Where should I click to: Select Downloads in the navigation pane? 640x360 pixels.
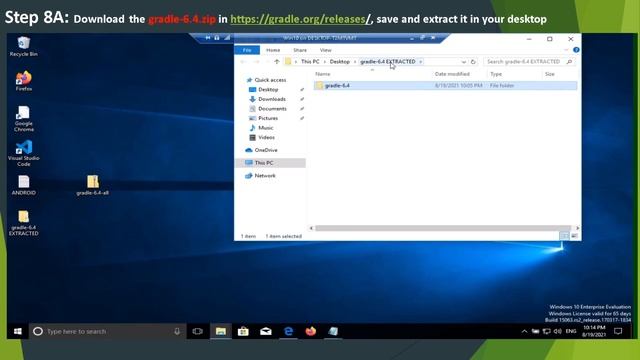(267, 99)
